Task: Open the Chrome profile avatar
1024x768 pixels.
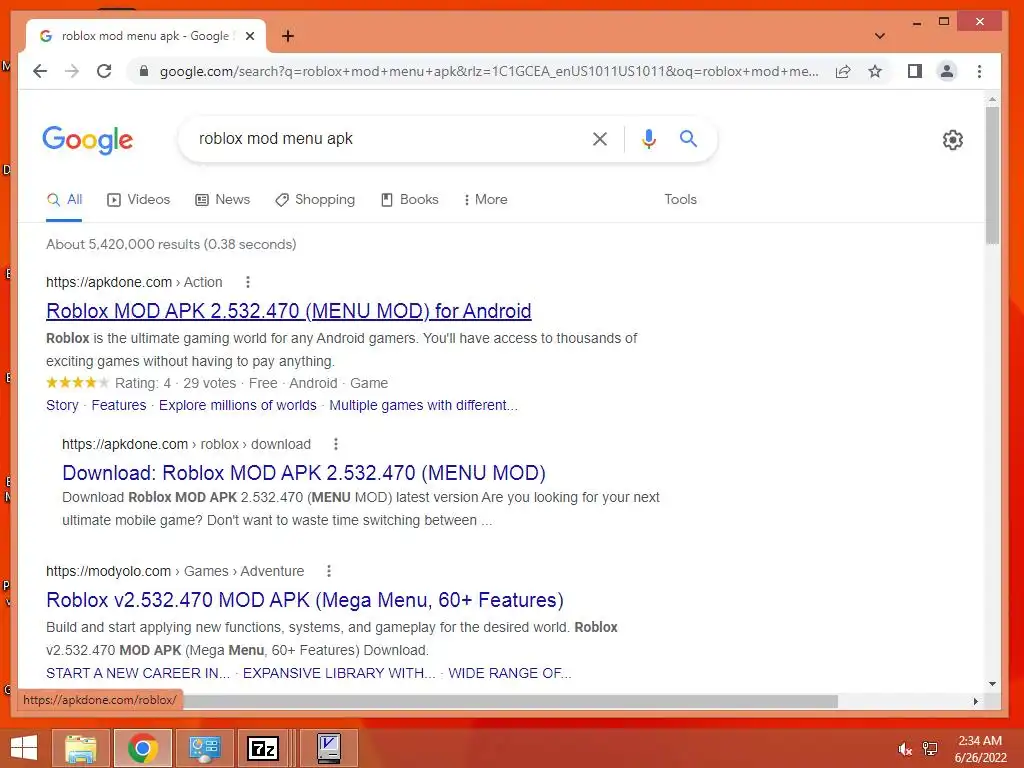Action: pyautogui.click(x=947, y=71)
